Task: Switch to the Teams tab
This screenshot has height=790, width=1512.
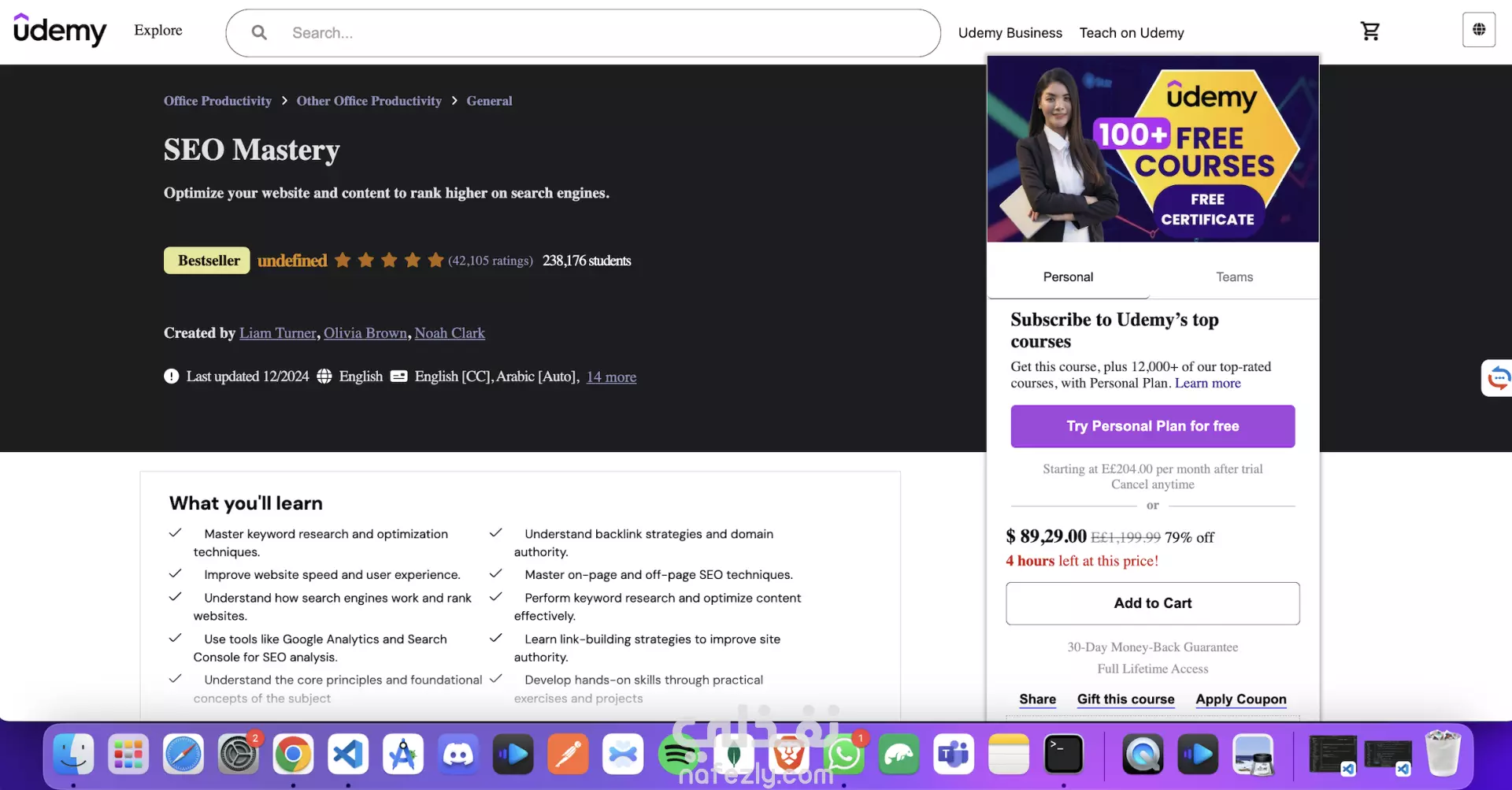Action: tap(1234, 276)
